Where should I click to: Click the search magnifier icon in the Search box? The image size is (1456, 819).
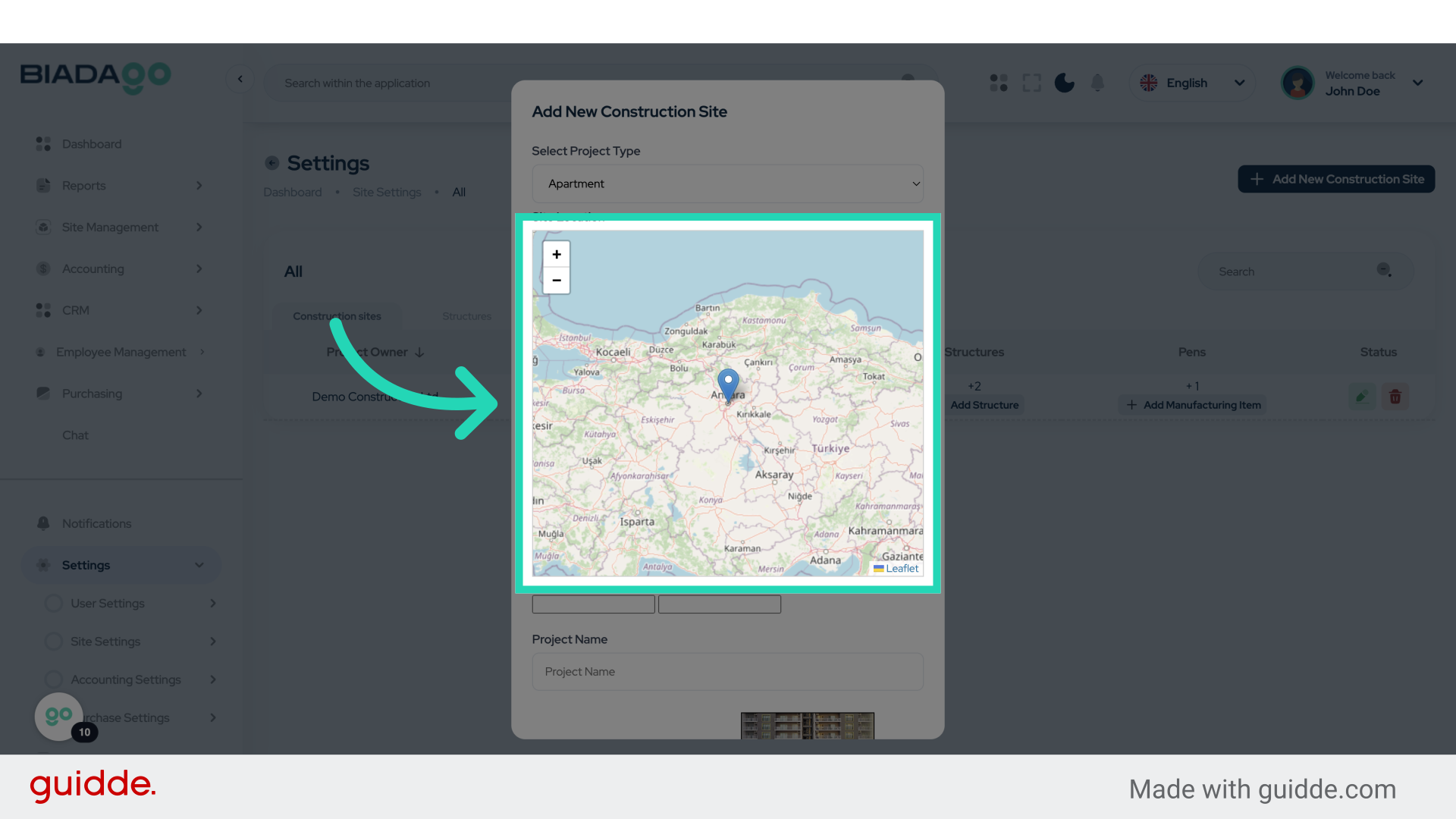pyautogui.click(x=1384, y=270)
